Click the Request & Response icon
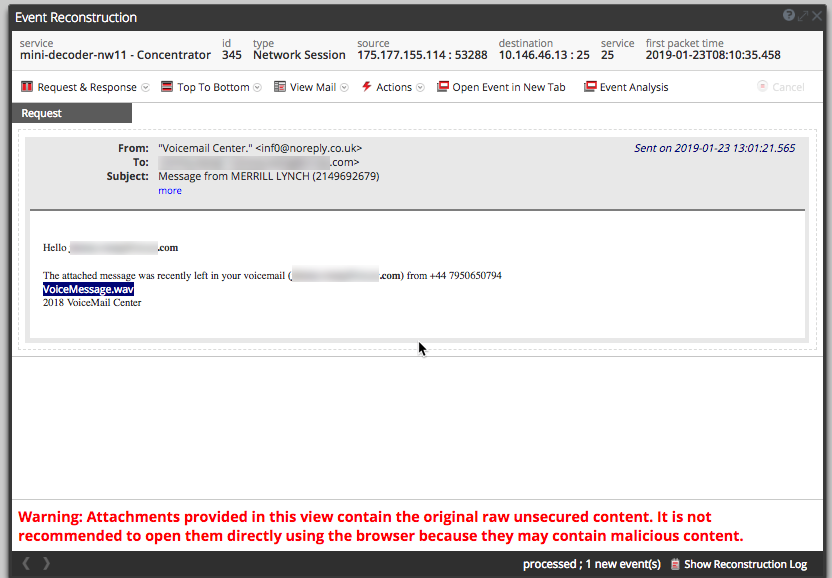 (27, 87)
